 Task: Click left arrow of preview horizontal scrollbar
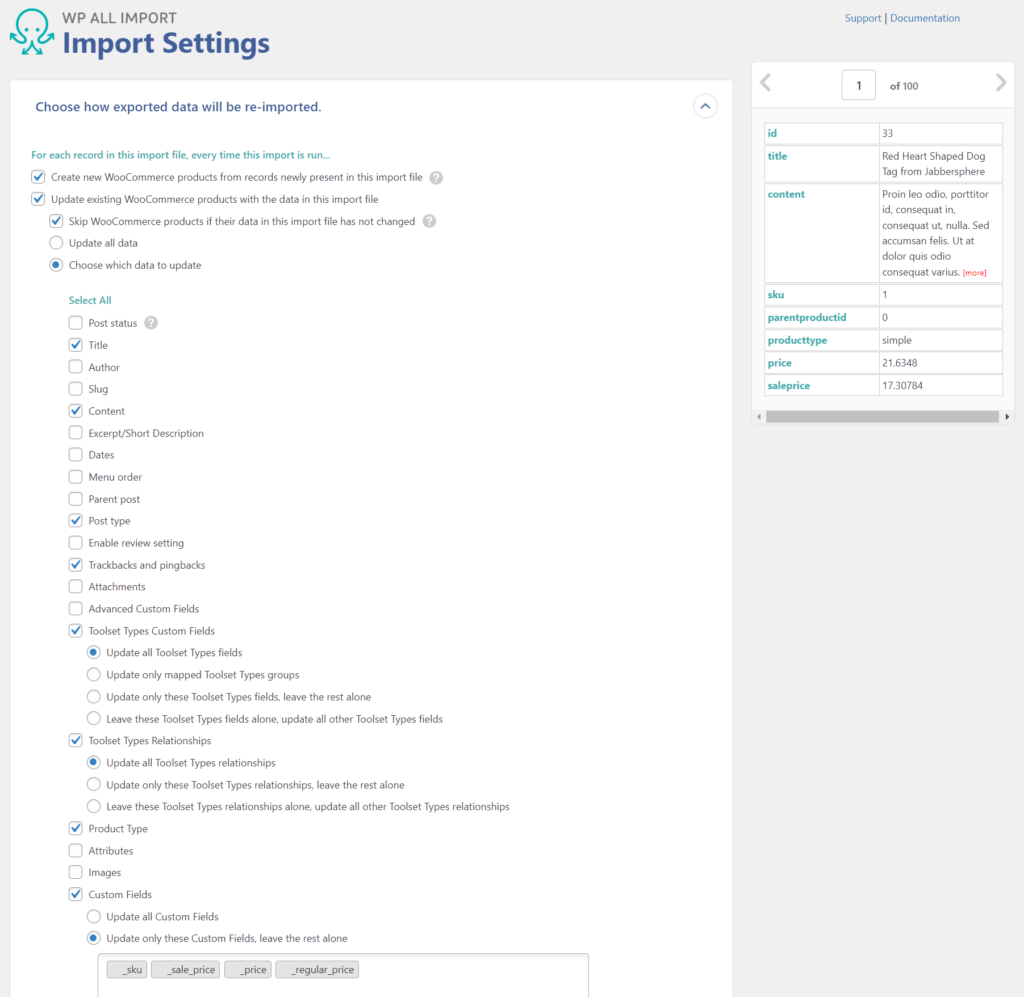click(759, 417)
